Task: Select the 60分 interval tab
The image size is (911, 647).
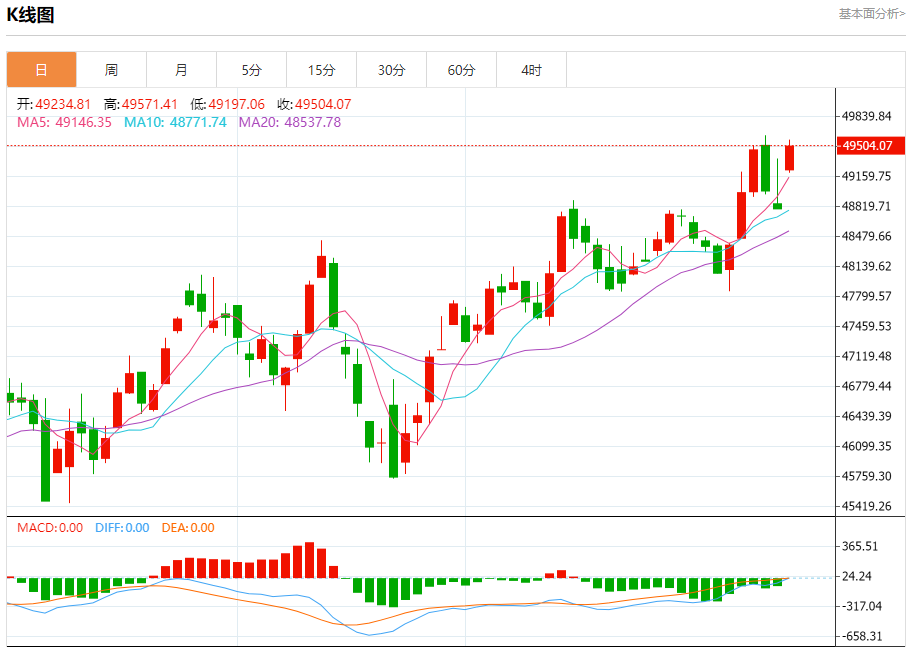Action: pyautogui.click(x=461, y=70)
